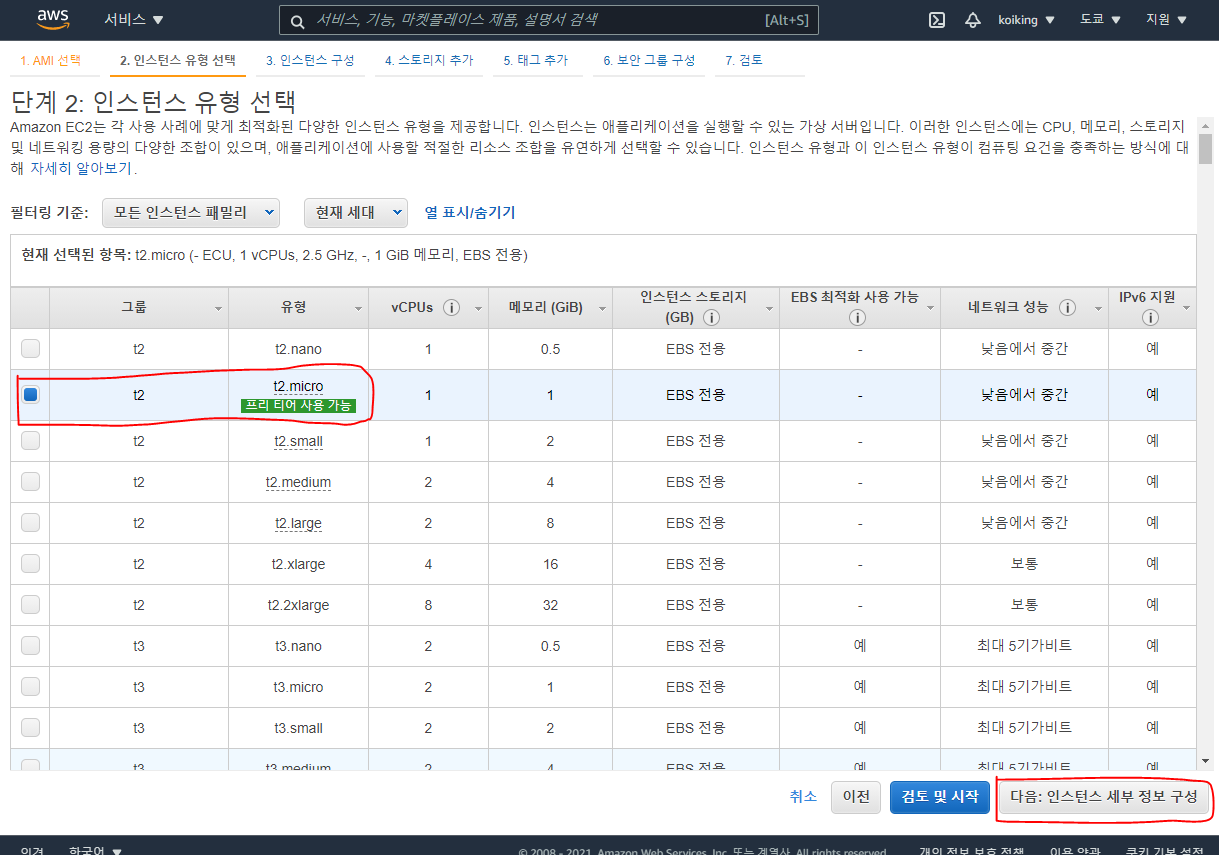Viewport: 1219px width, 855px height.
Task: Select the t2.medium row checkbox
Action: point(31,481)
